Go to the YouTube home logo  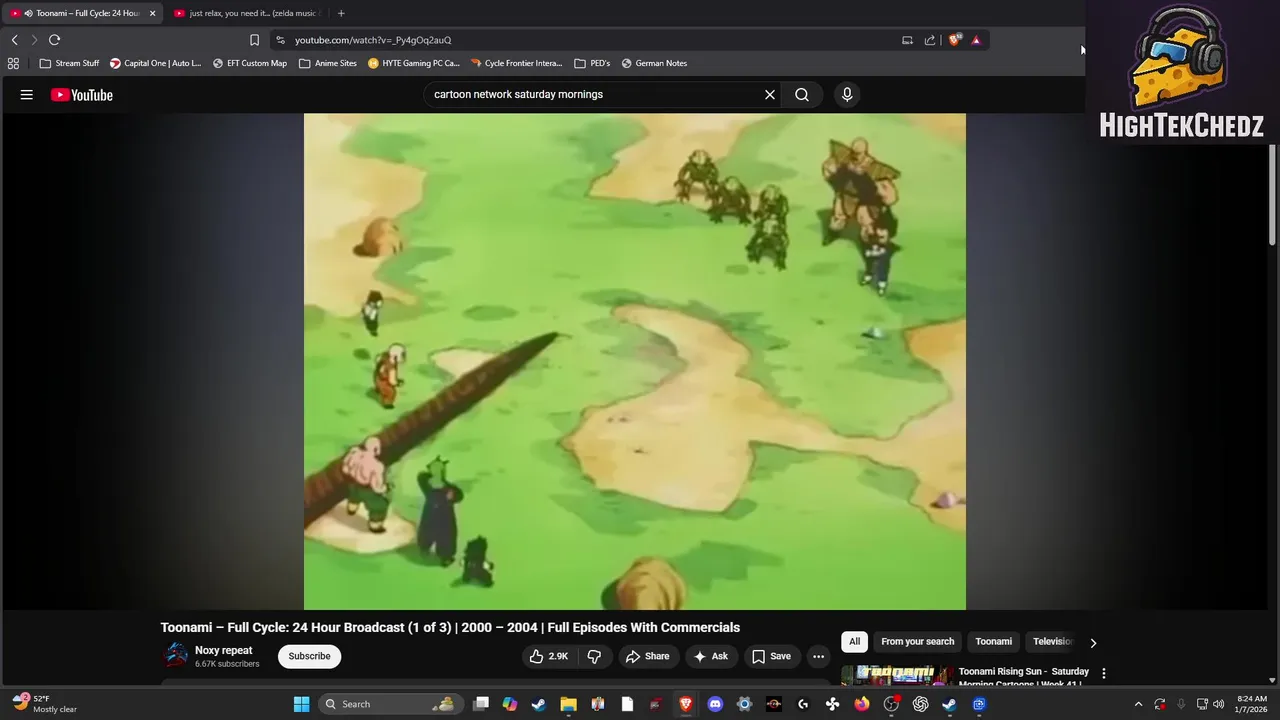point(82,95)
